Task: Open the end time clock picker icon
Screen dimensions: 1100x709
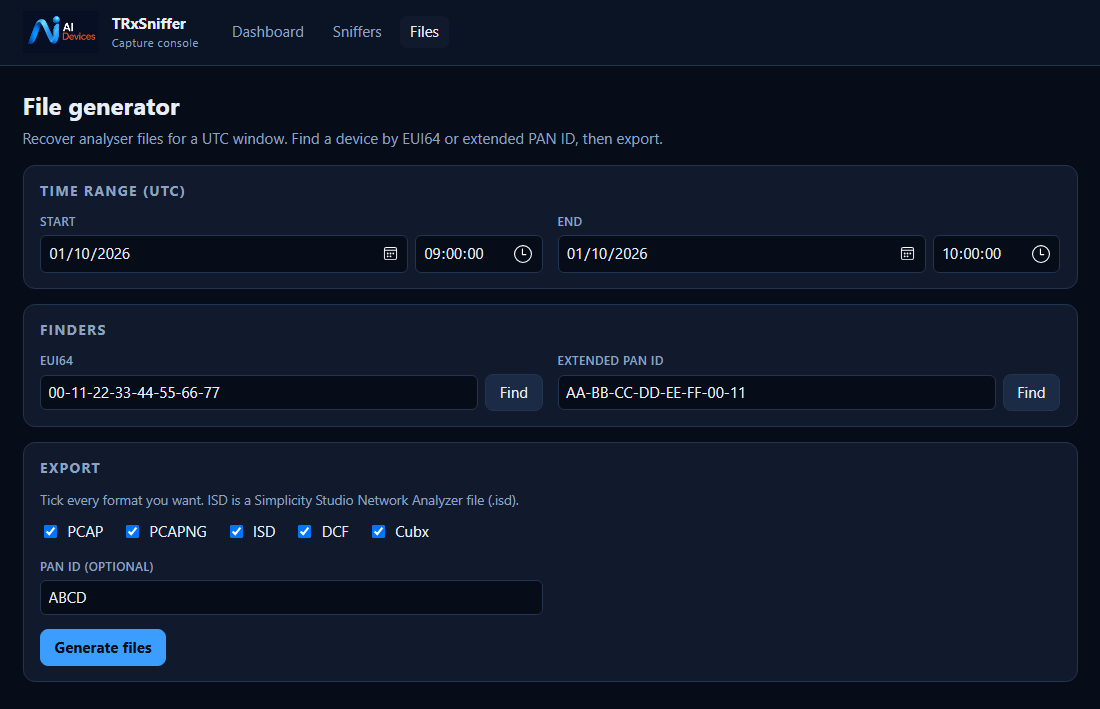Action: point(1040,254)
